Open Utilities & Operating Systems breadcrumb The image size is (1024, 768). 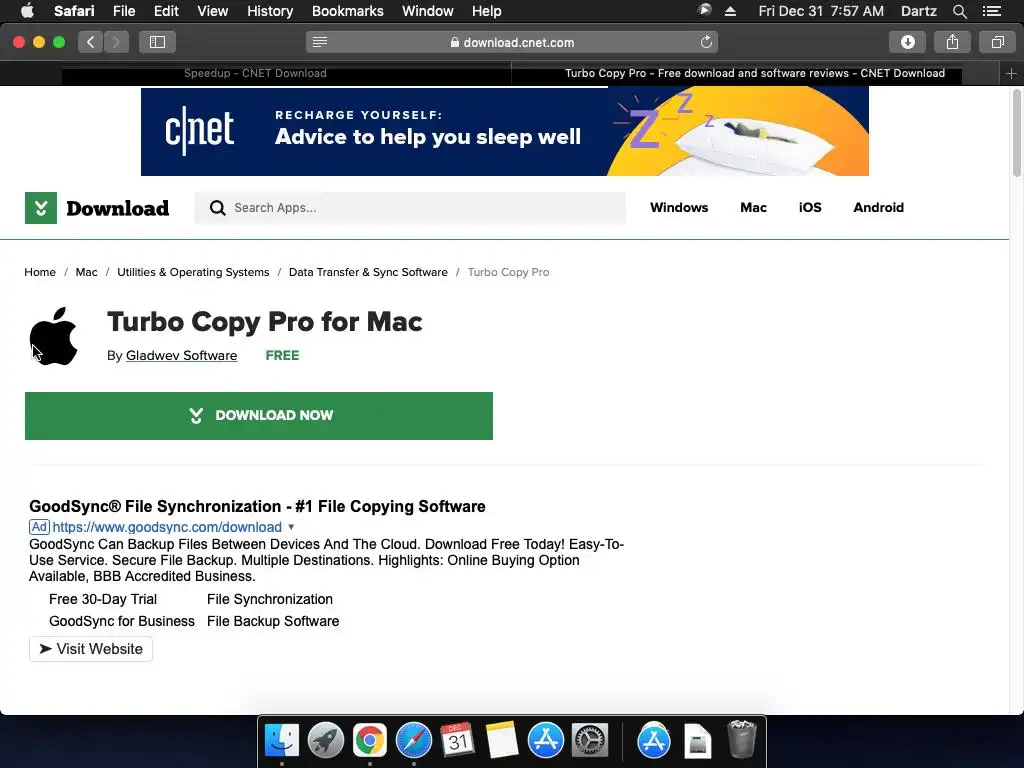pos(193,272)
